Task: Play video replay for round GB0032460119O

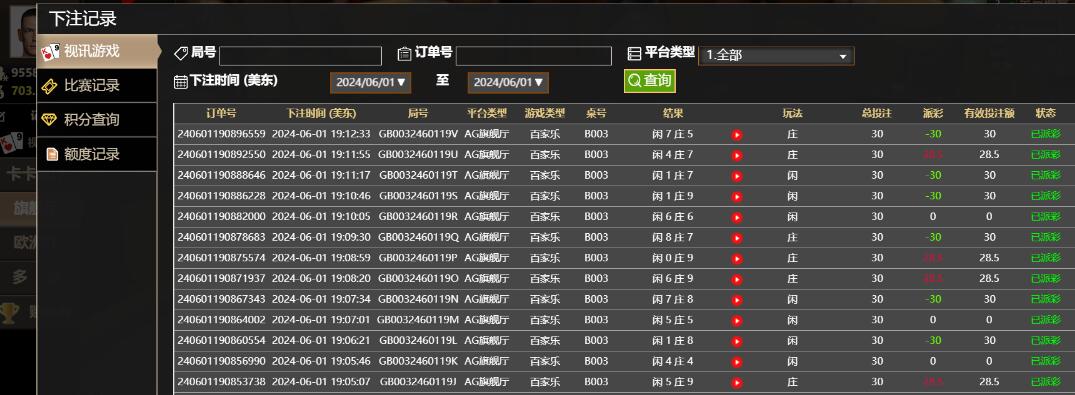Action: coord(737,280)
